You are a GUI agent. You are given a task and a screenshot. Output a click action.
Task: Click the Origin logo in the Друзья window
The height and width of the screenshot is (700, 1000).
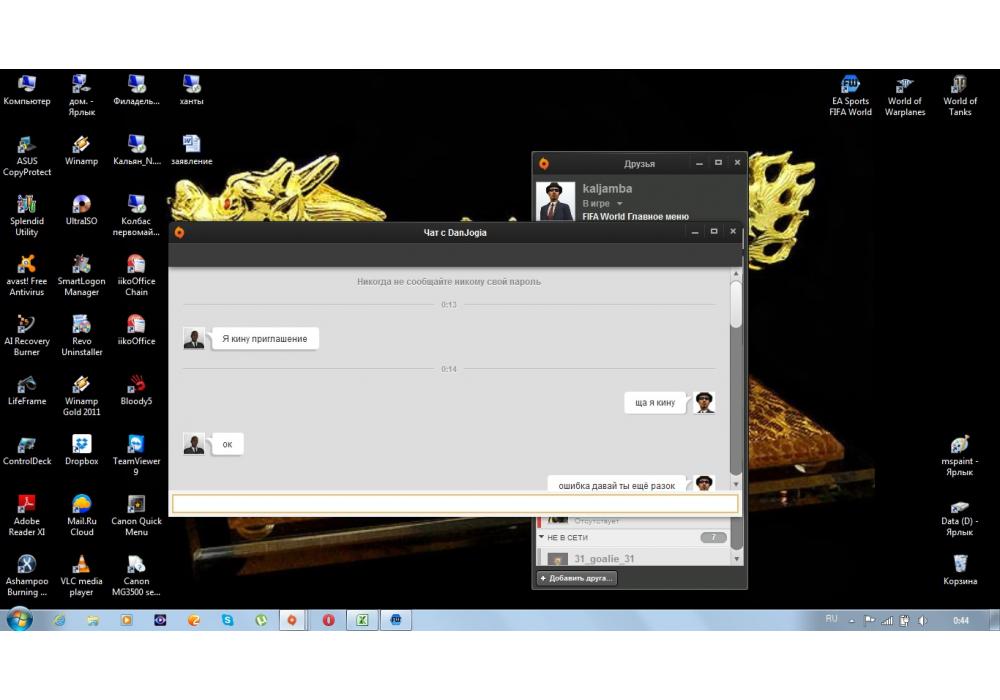(544, 163)
